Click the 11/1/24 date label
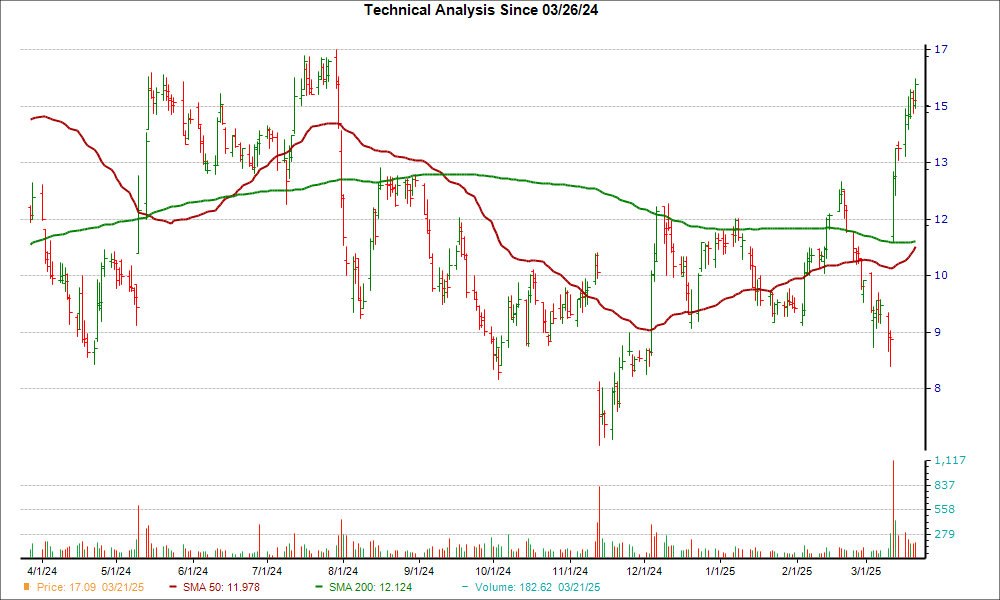 click(570, 571)
